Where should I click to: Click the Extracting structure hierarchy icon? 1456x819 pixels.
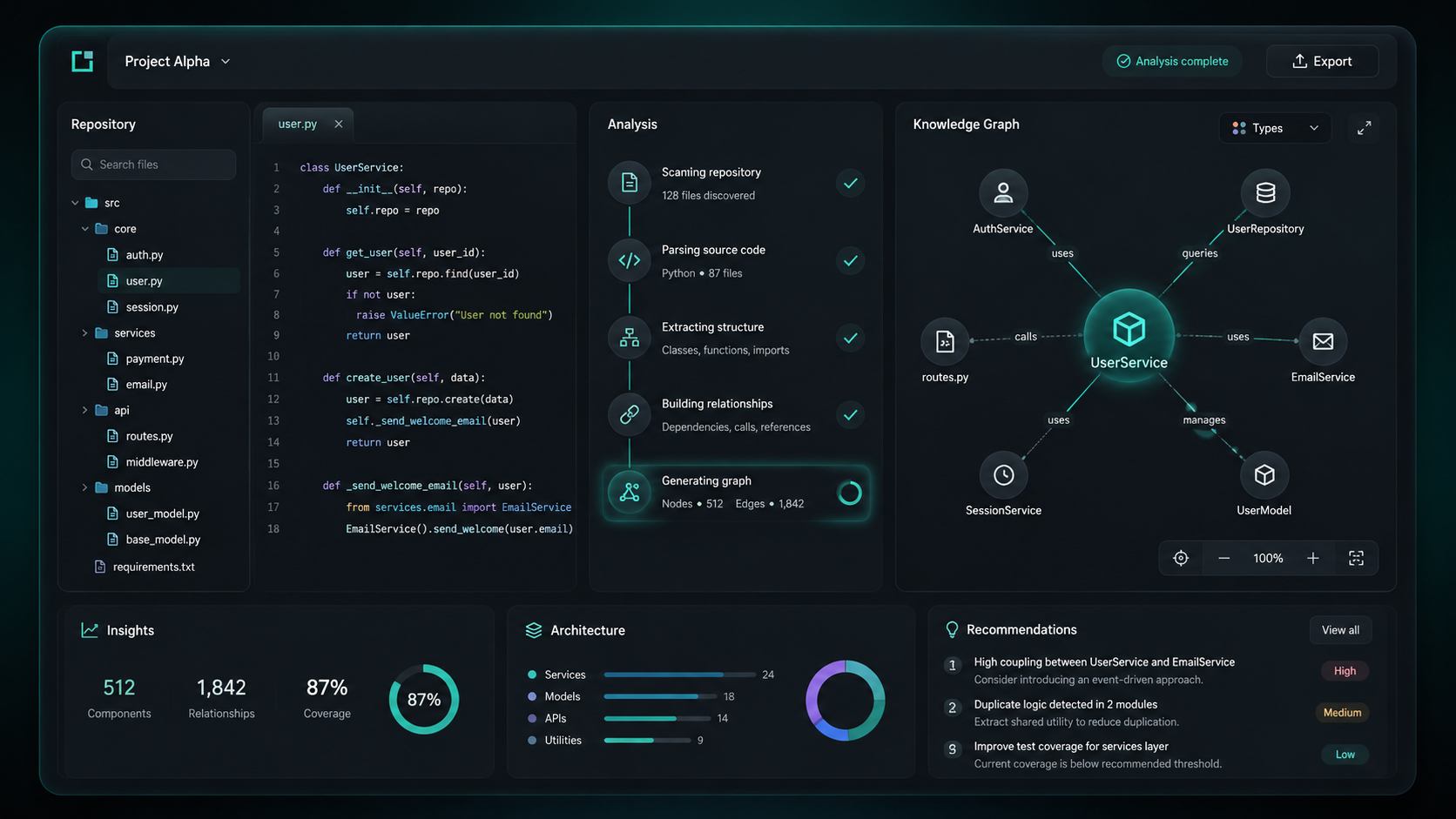[x=630, y=338]
